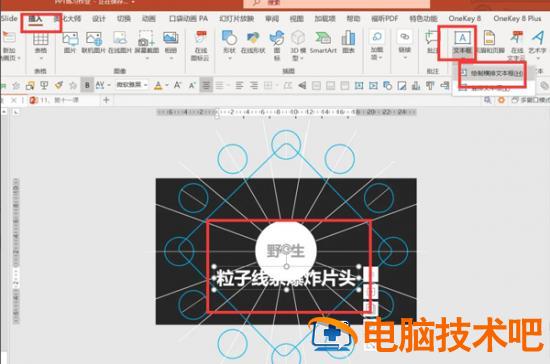
Task: Click the 表格 table grid icon
Action: coord(41,39)
